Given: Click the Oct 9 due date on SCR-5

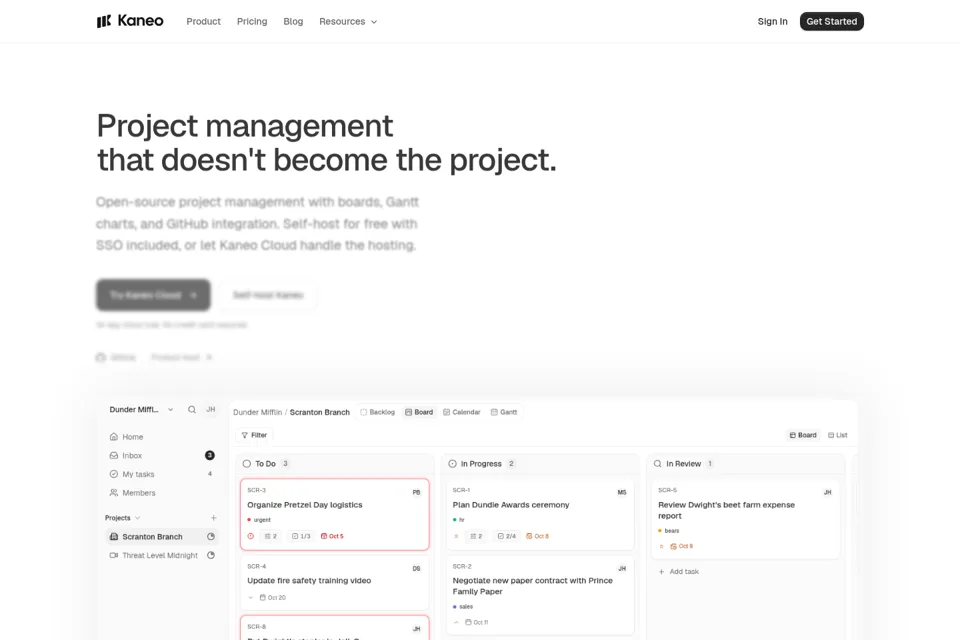Looking at the screenshot, I should pos(681,546).
